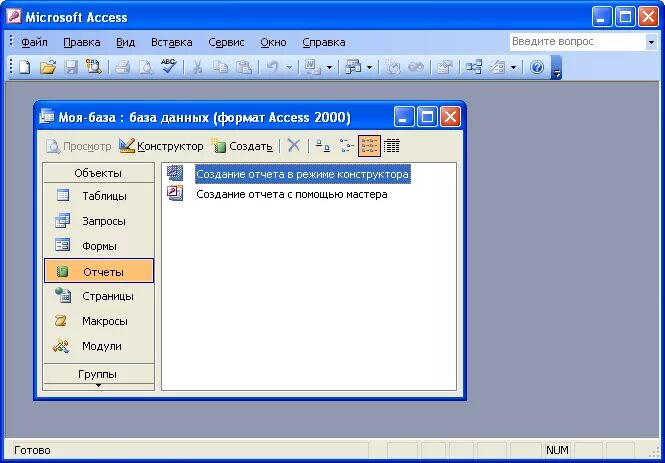Maximize the Моя-база database window
Image resolution: width=665 pixels, height=463 pixels.
428,117
